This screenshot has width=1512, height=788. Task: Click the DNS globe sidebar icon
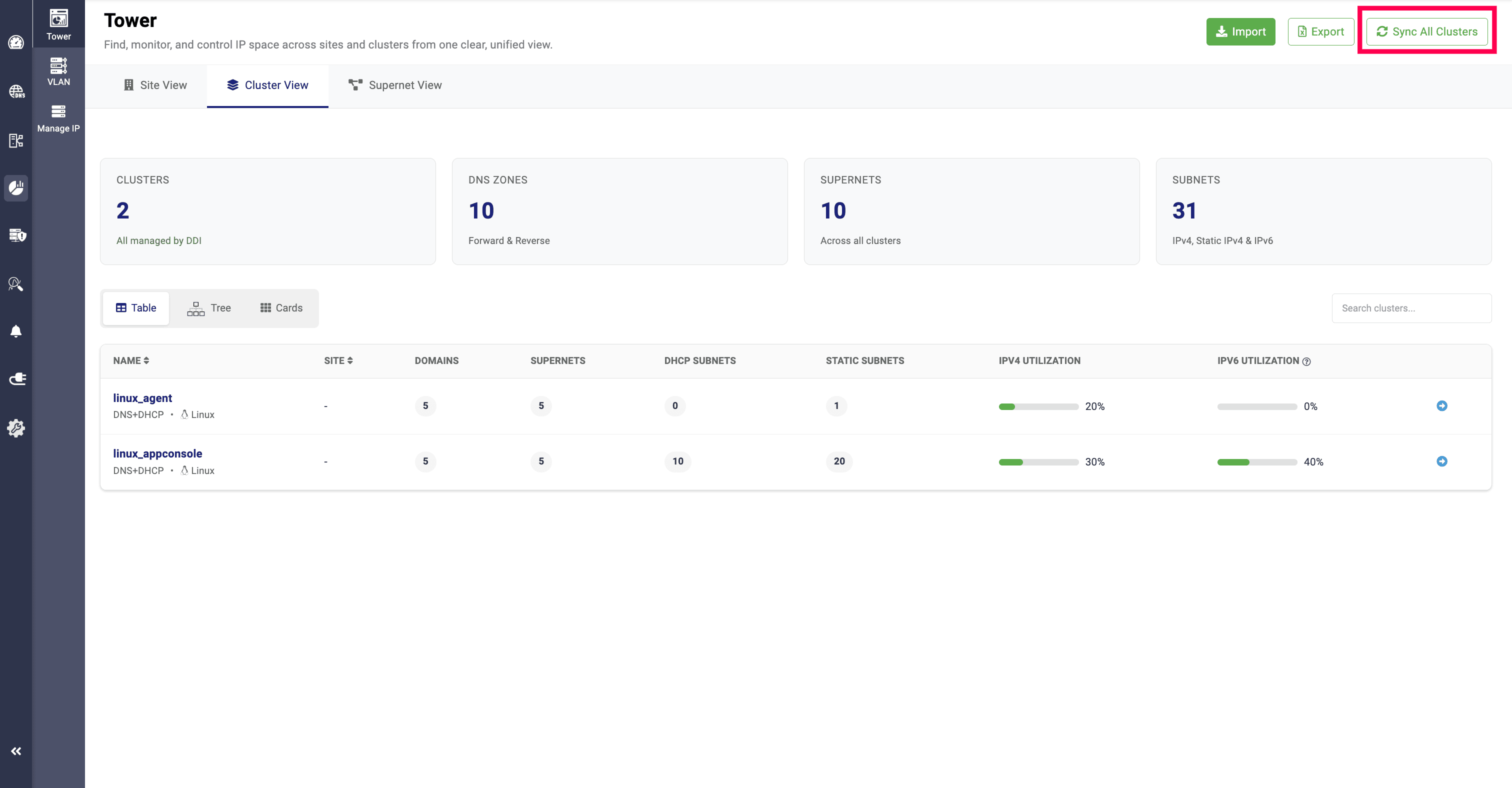[16, 91]
